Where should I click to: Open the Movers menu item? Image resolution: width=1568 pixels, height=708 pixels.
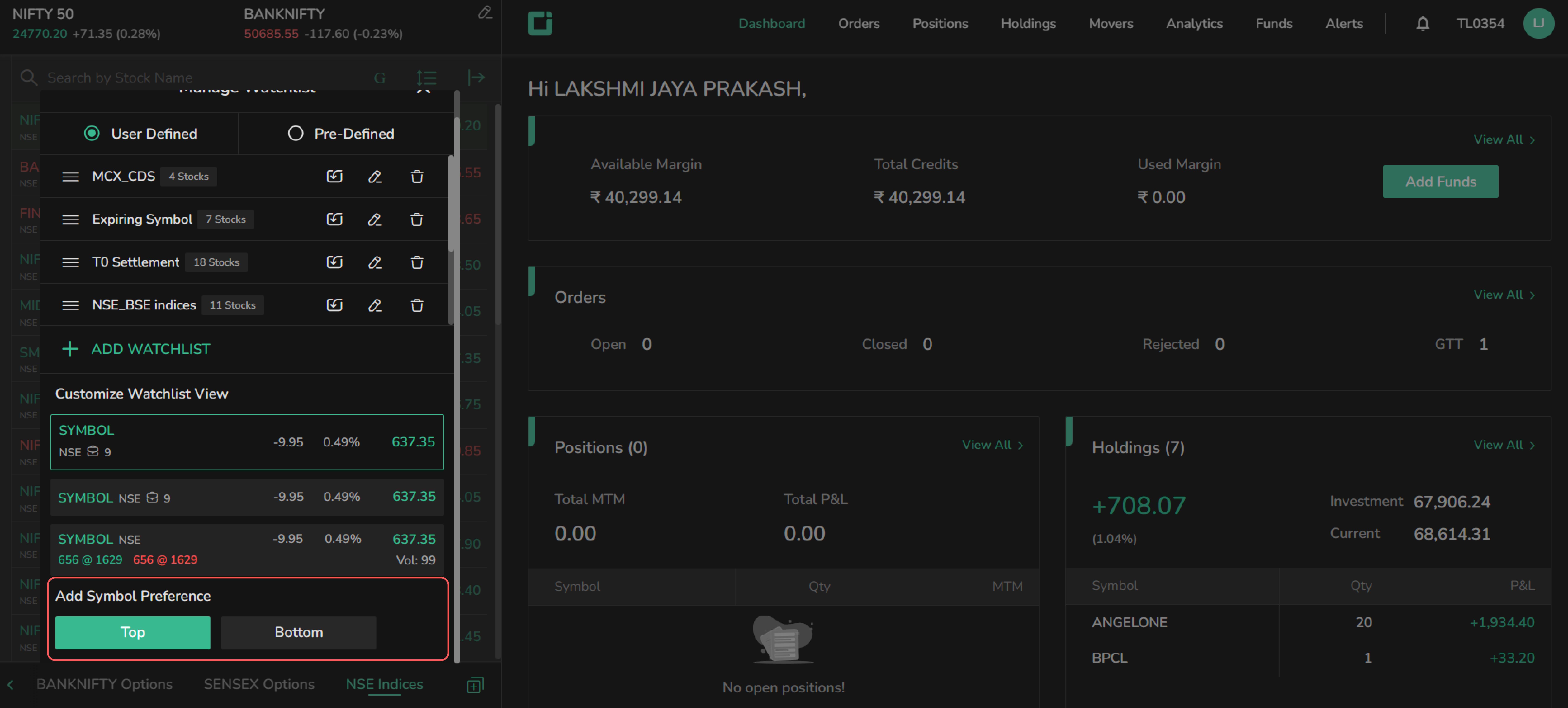(1111, 24)
